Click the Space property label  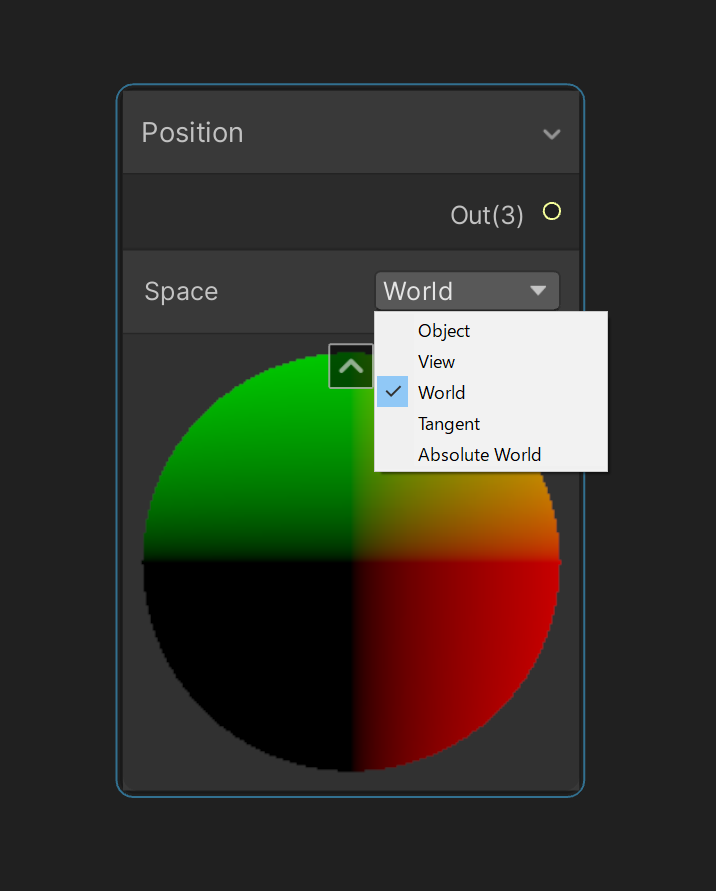[181, 292]
